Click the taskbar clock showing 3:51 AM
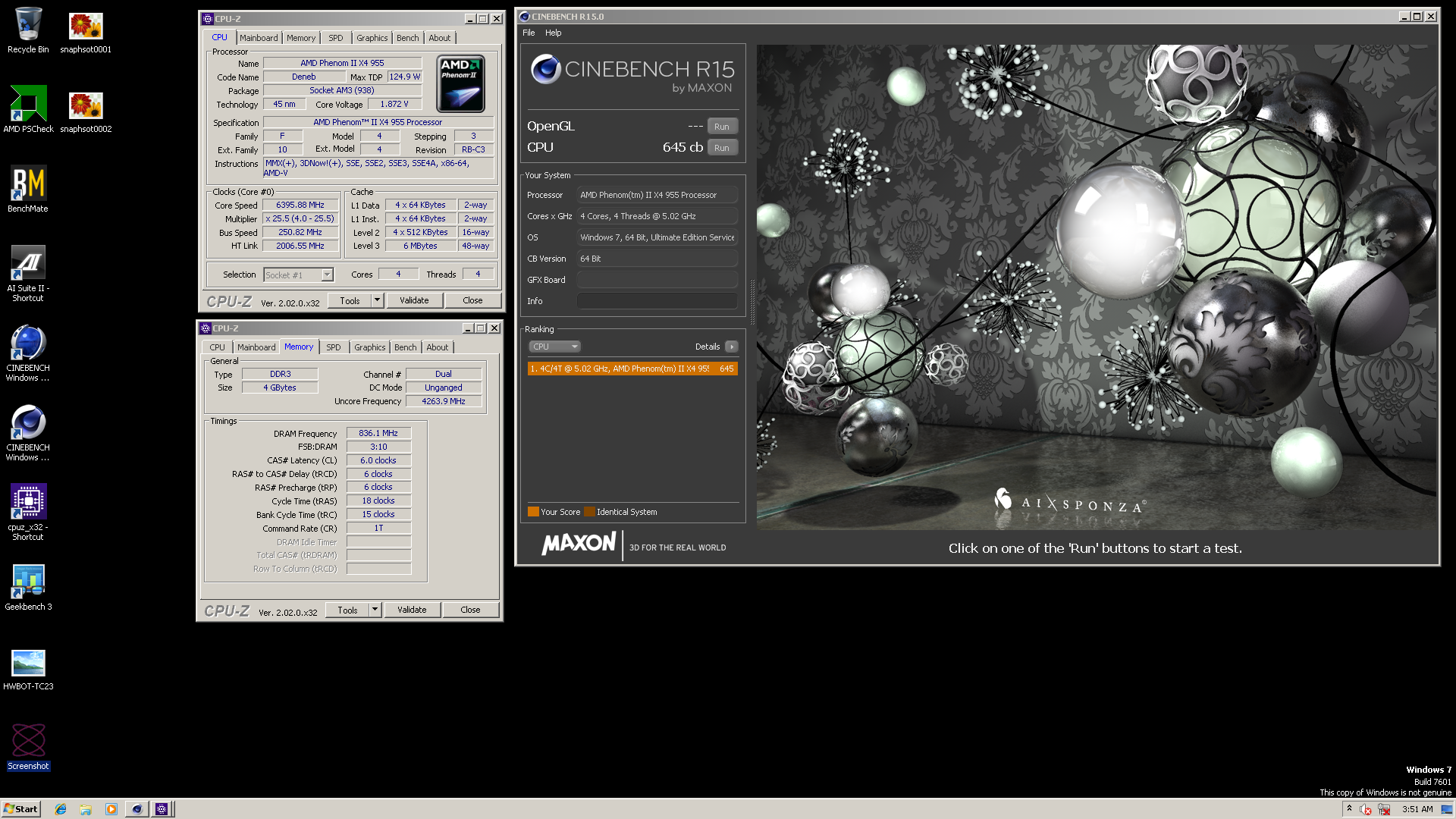Viewport: 1456px width, 819px height. [1417, 809]
